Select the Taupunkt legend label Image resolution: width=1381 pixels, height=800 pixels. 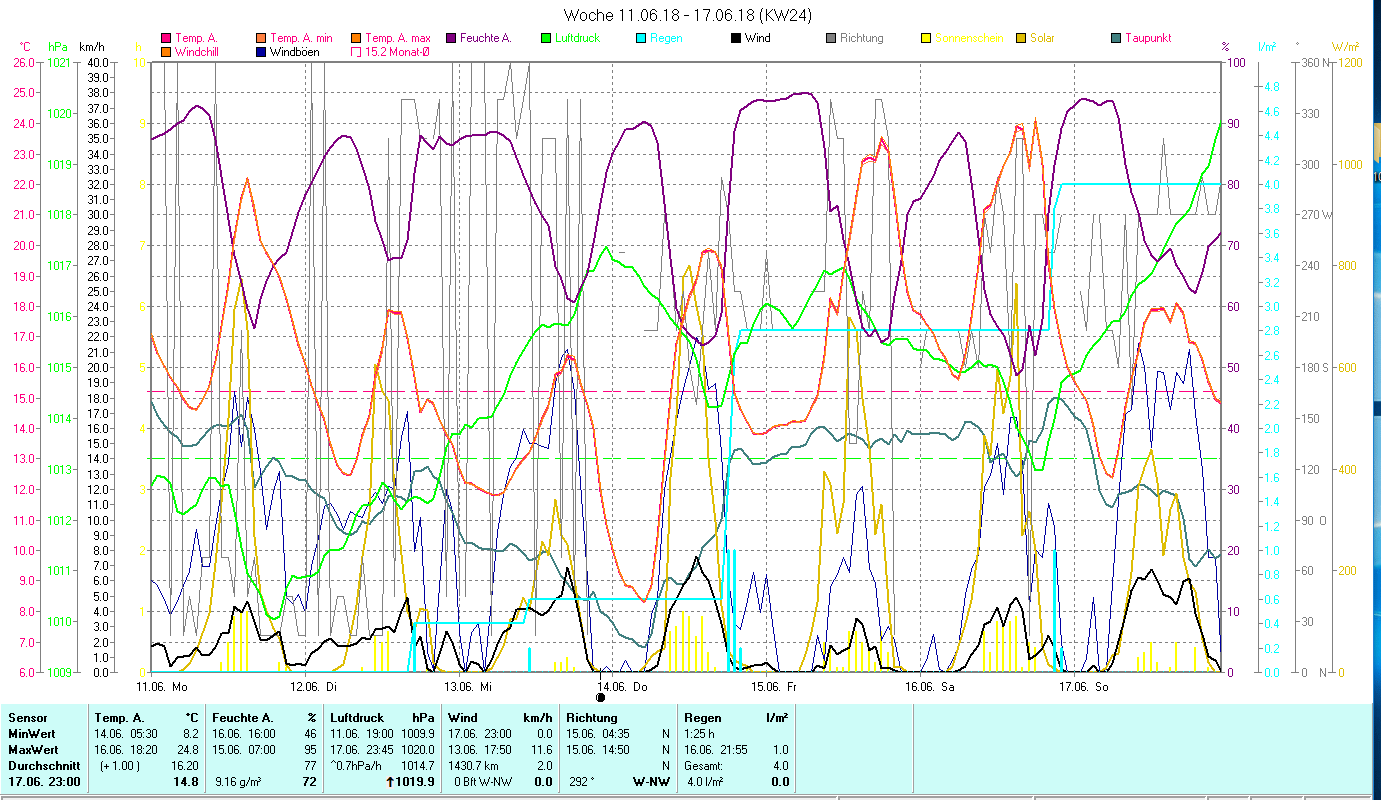click(x=1148, y=38)
